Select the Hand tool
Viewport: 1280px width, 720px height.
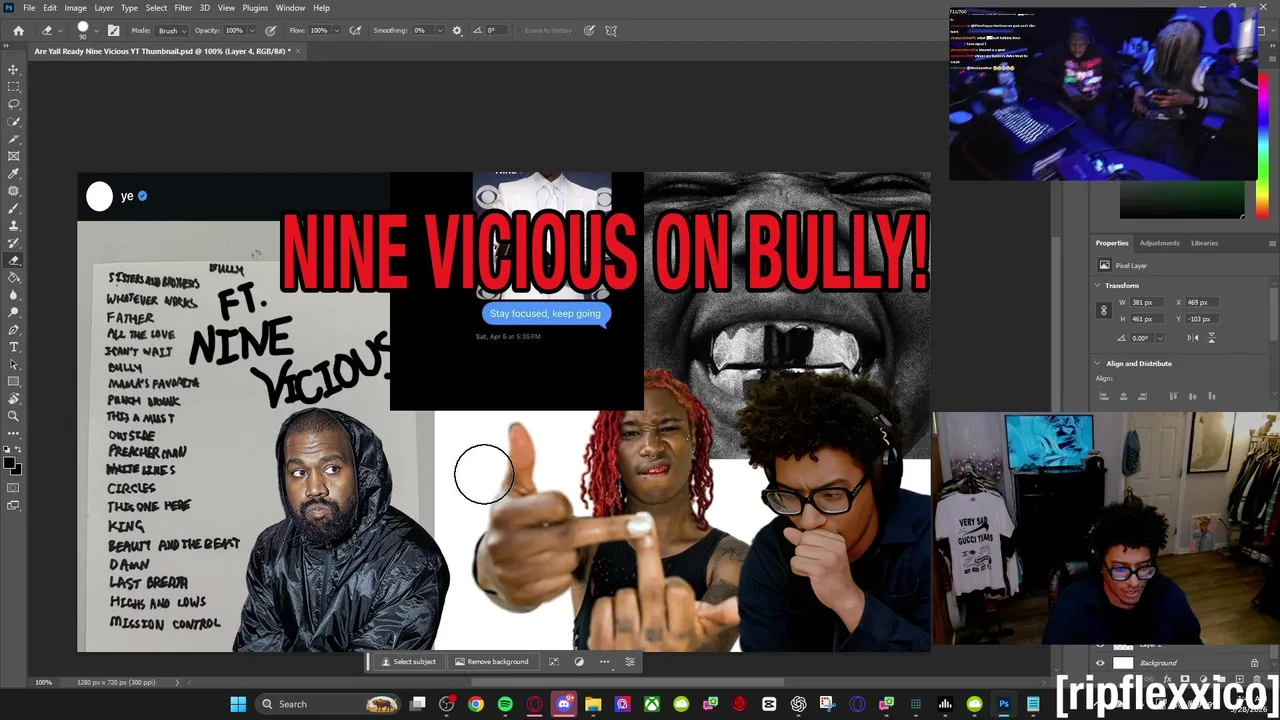tap(14, 398)
